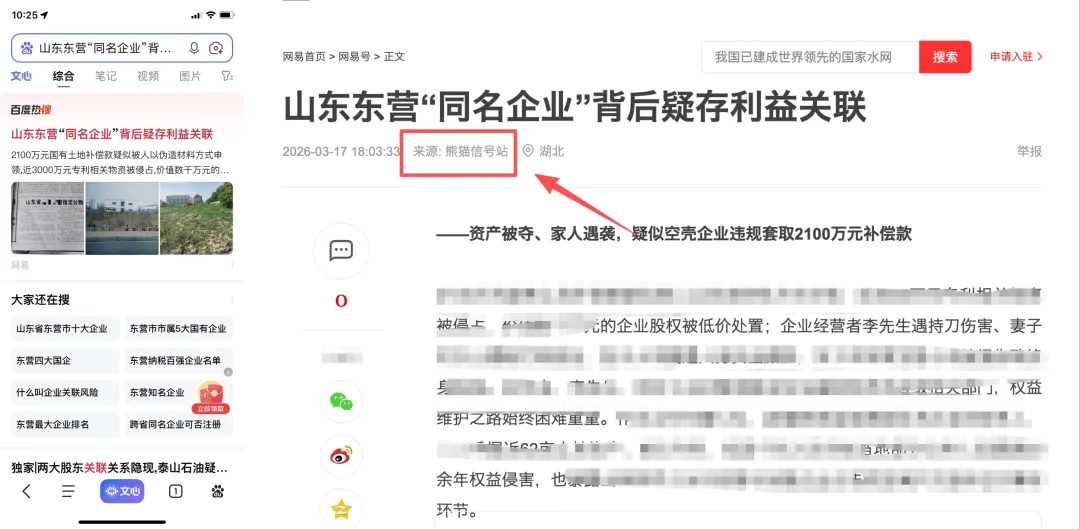Viewport: 1080px width, 529px height.
Task: Open the hamburger menu in bottom bar
Action: [68, 491]
